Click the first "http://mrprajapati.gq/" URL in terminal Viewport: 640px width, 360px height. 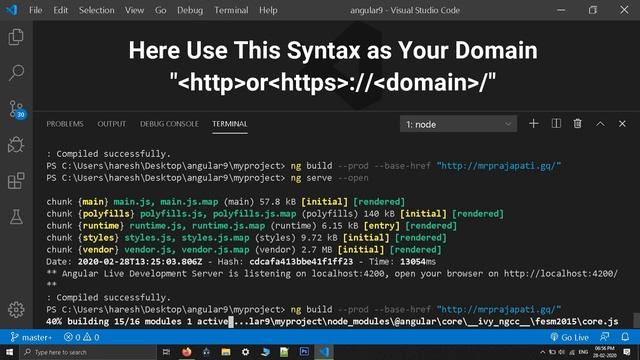point(499,166)
